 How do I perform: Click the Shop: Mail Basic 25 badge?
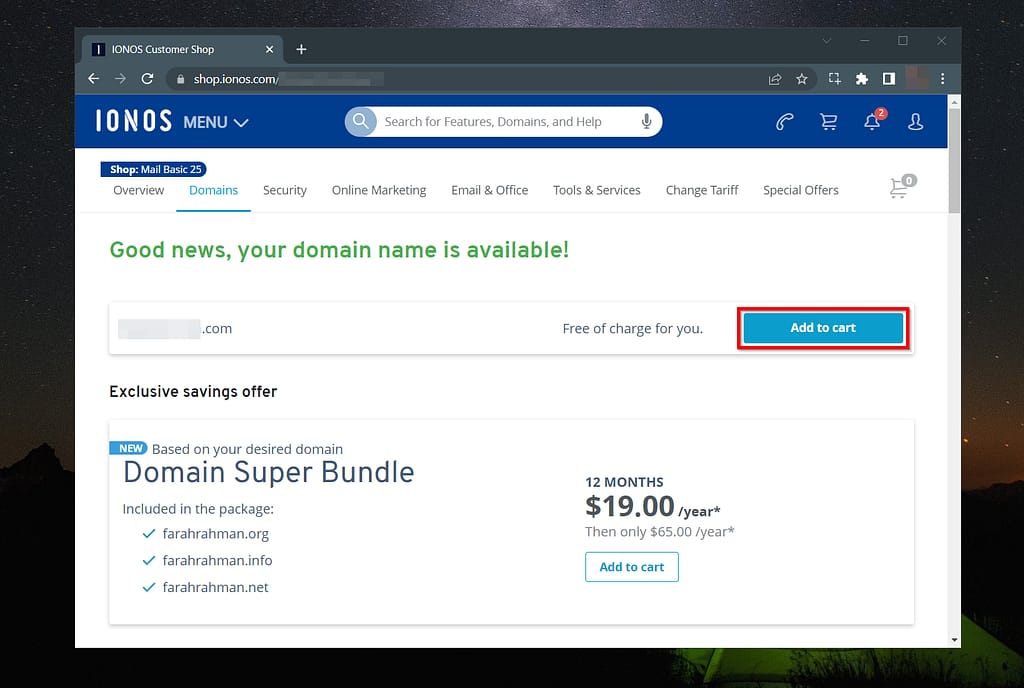(154, 170)
